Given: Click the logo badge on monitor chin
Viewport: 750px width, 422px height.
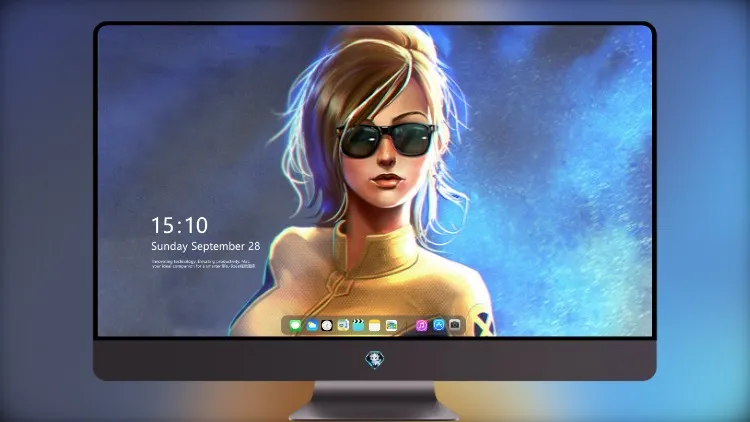Looking at the screenshot, I should coord(375,359).
